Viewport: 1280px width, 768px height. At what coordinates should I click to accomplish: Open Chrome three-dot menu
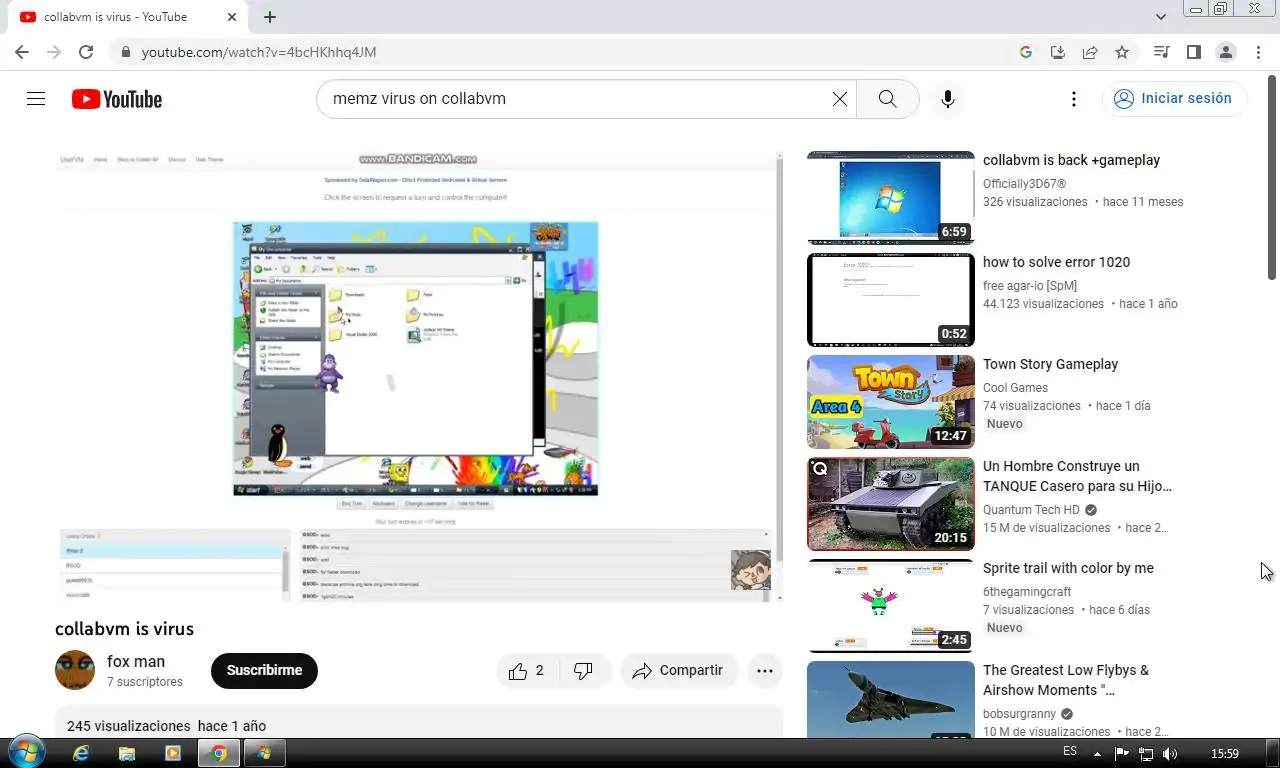[x=1257, y=52]
